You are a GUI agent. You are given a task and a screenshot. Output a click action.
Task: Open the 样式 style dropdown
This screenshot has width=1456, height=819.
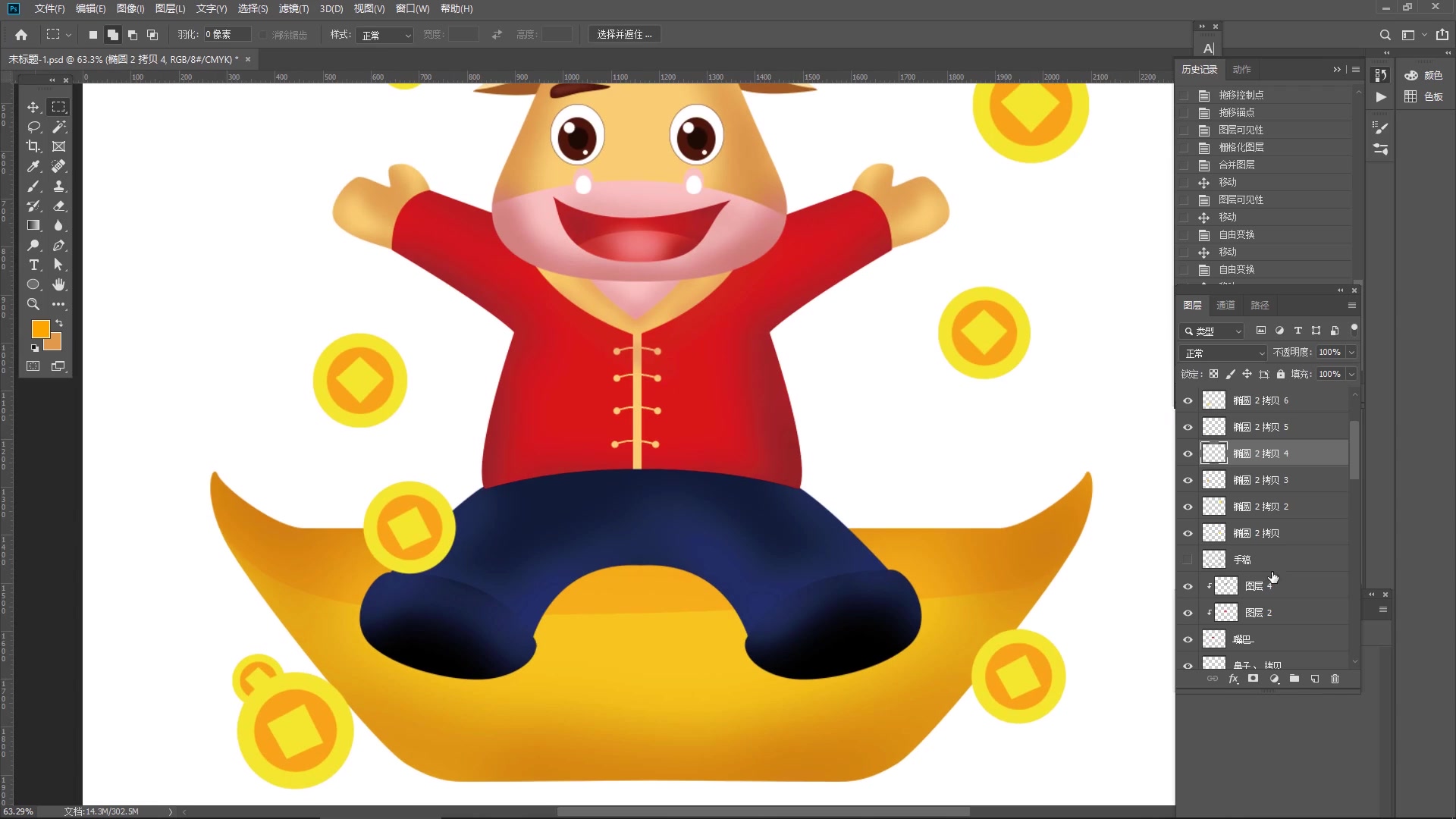(x=386, y=35)
